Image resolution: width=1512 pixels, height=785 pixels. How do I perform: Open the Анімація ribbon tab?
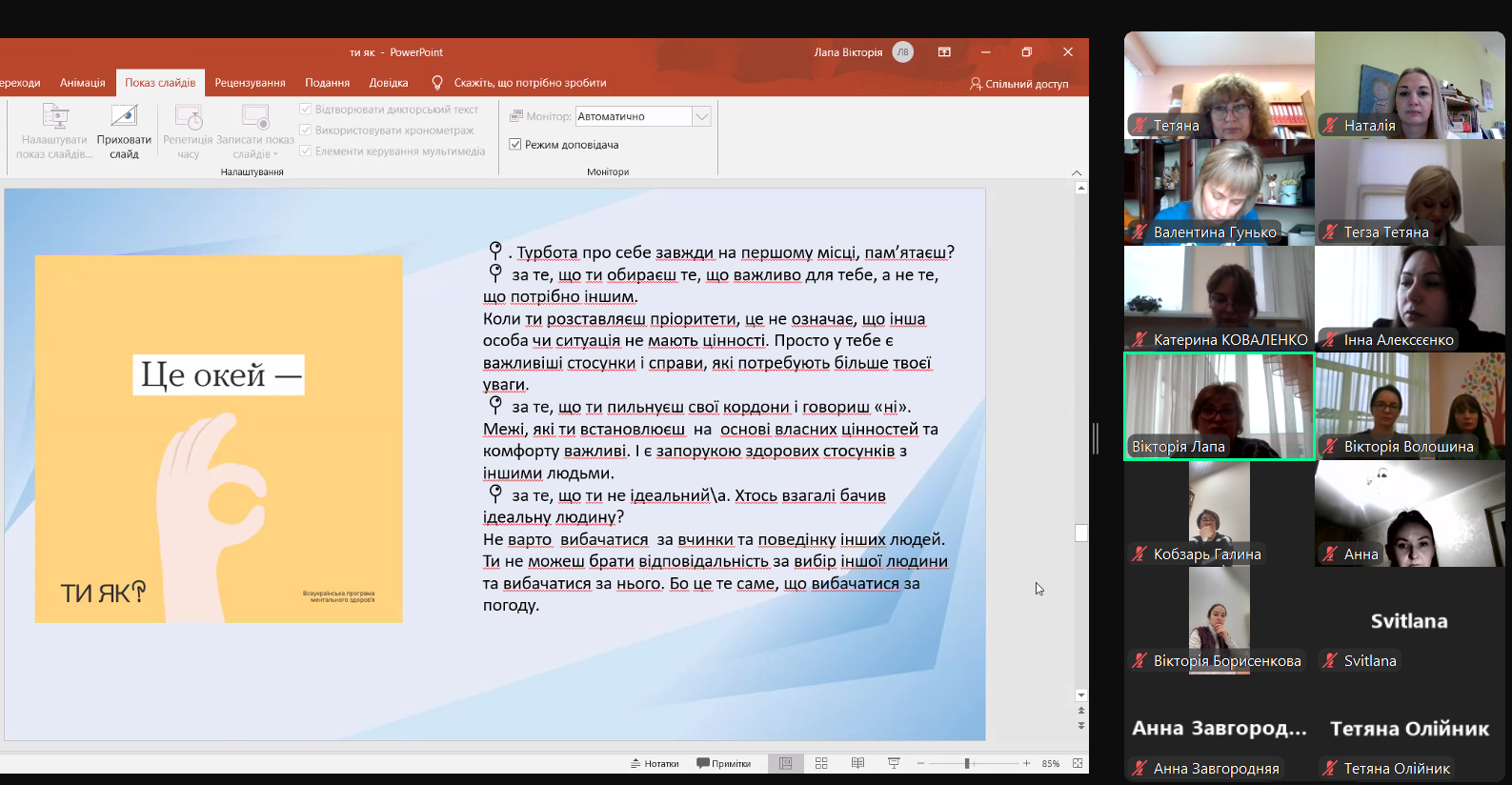[x=83, y=83]
